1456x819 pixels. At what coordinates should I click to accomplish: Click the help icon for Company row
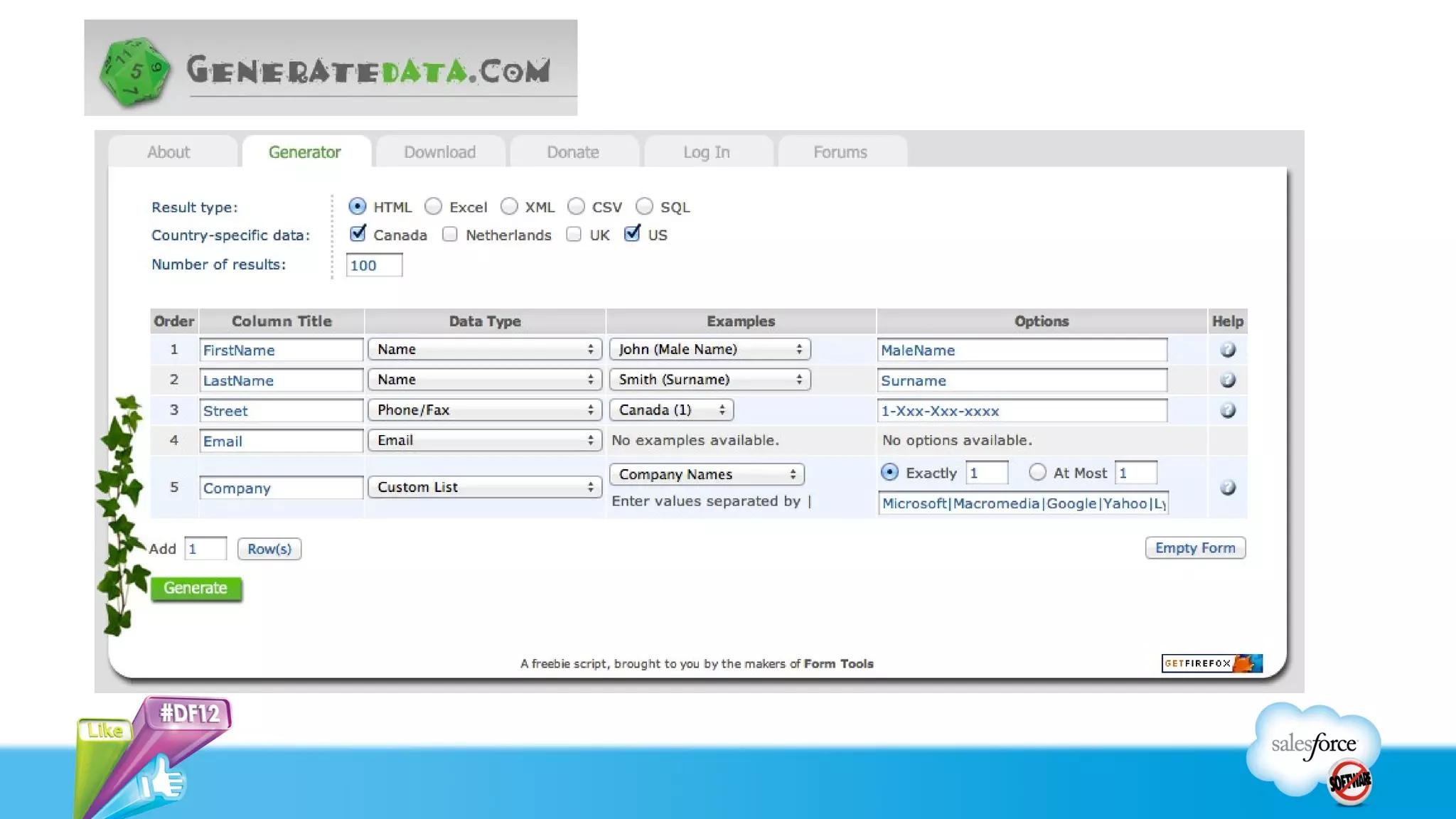[x=1227, y=488]
